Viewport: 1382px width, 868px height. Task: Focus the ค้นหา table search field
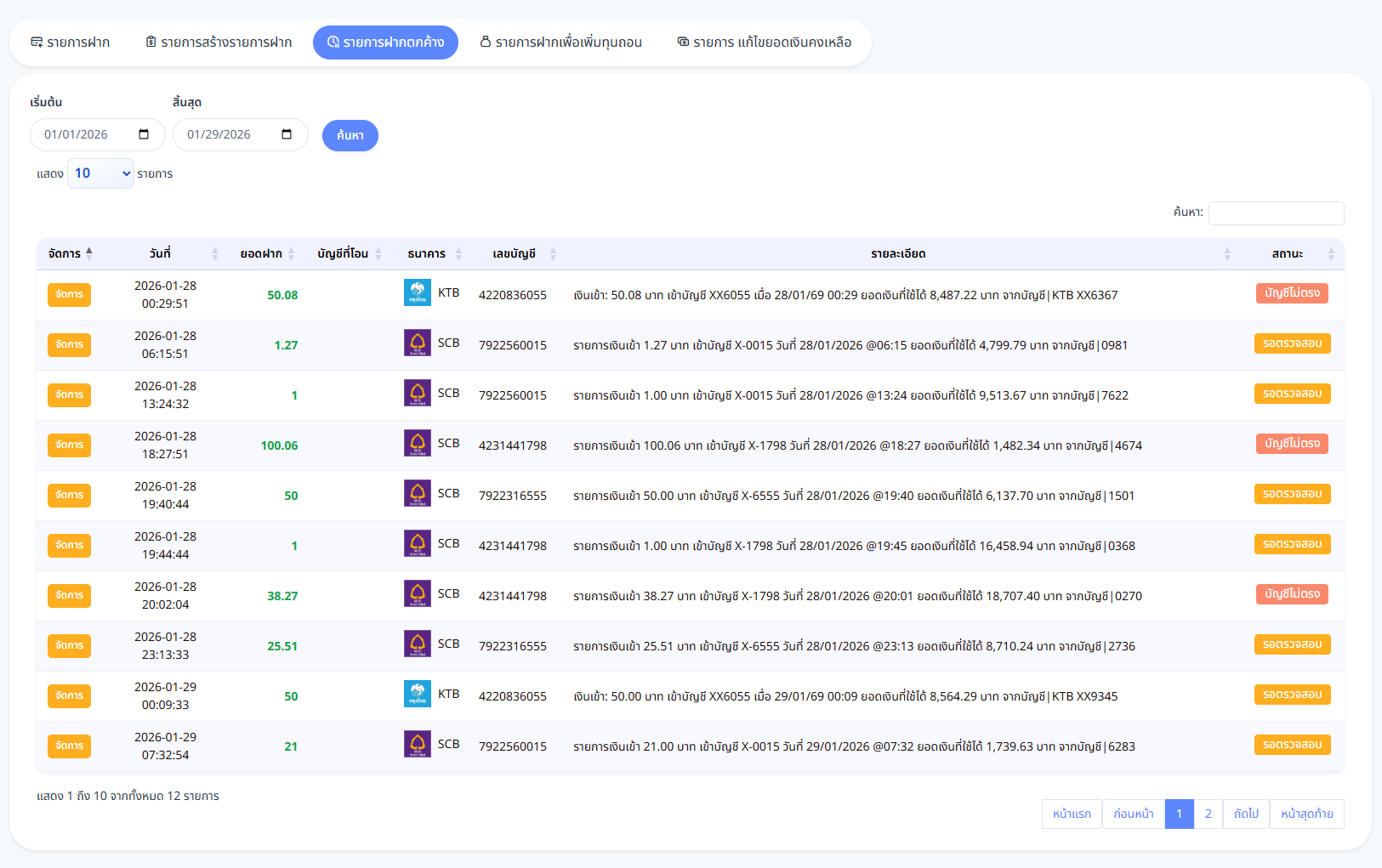1276,213
